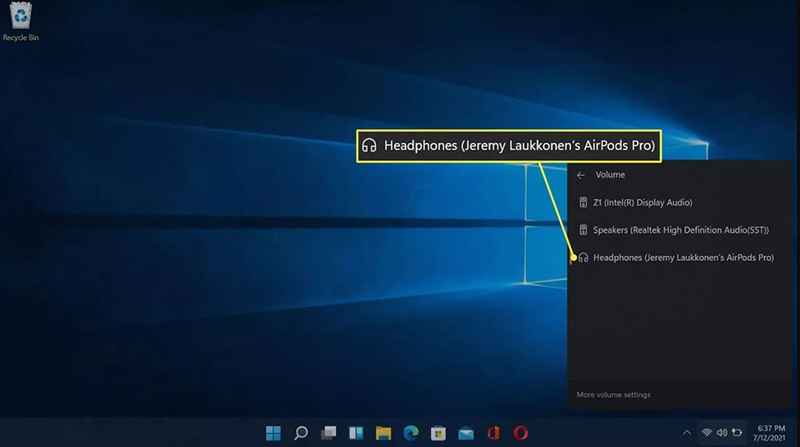
Task: Expand the hidden system tray icons chevron
Action: [686, 433]
